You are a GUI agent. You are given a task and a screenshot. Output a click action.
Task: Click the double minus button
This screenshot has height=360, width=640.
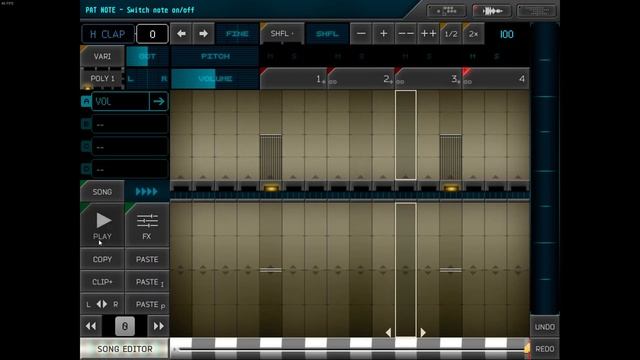(x=406, y=34)
